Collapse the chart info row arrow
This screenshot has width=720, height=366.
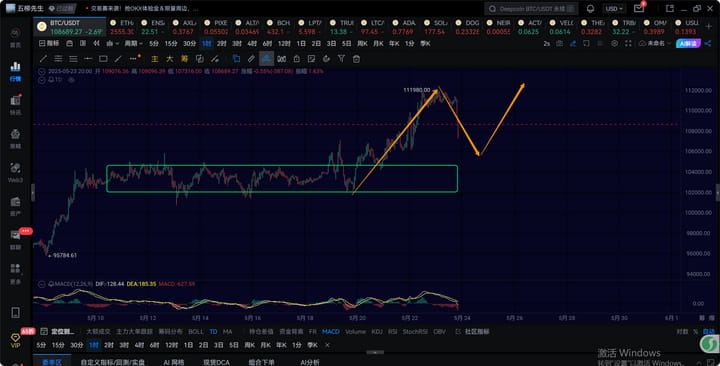click(x=42, y=72)
